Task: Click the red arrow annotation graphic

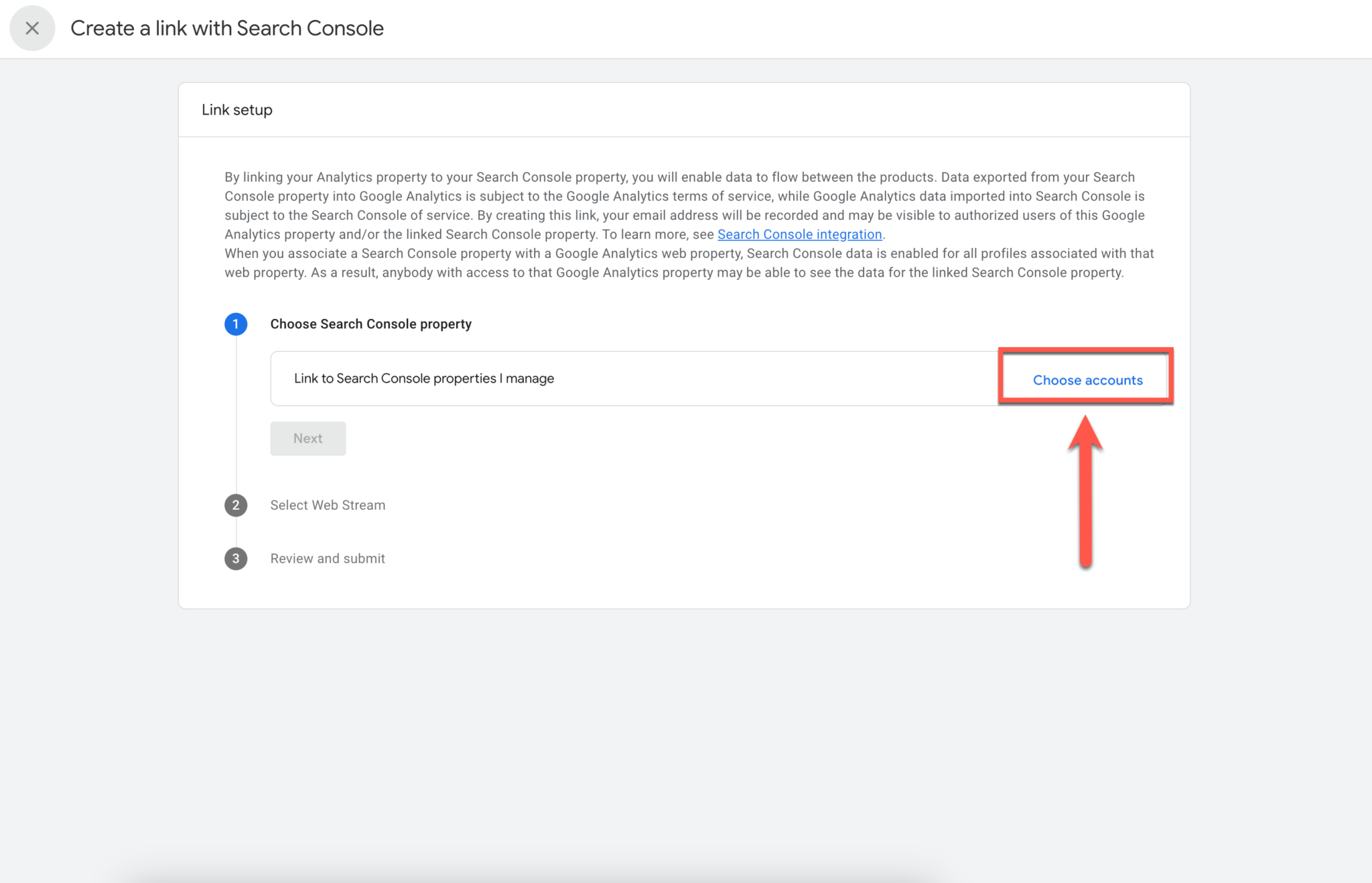Action: click(x=1087, y=489)
